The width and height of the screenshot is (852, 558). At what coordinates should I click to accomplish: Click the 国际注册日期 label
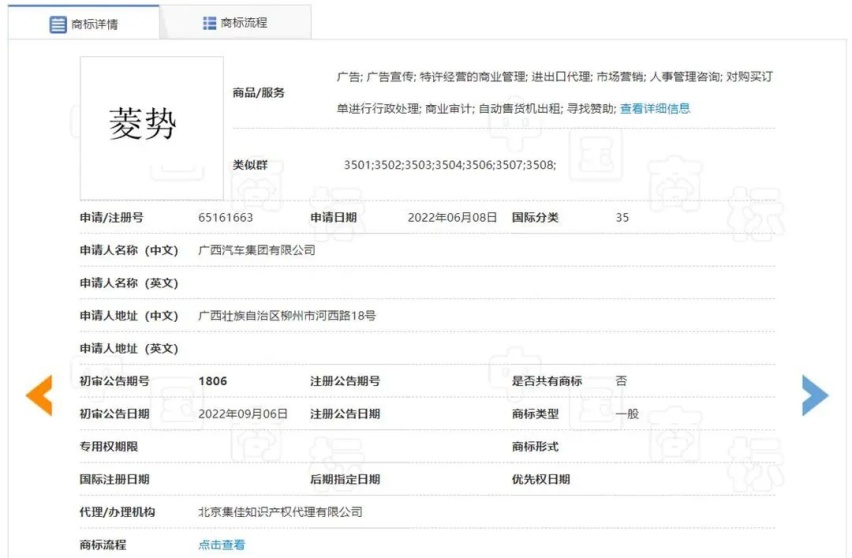click(114, 479)
